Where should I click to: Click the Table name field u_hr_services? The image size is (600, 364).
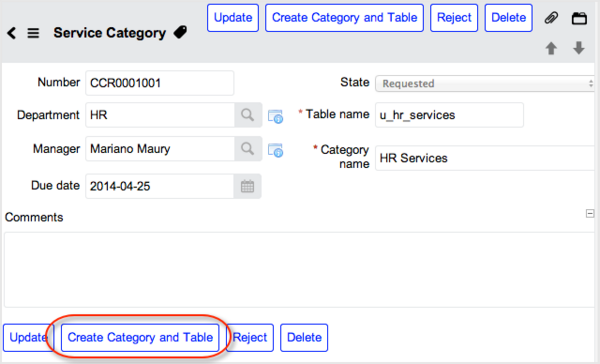click(449, 115)
